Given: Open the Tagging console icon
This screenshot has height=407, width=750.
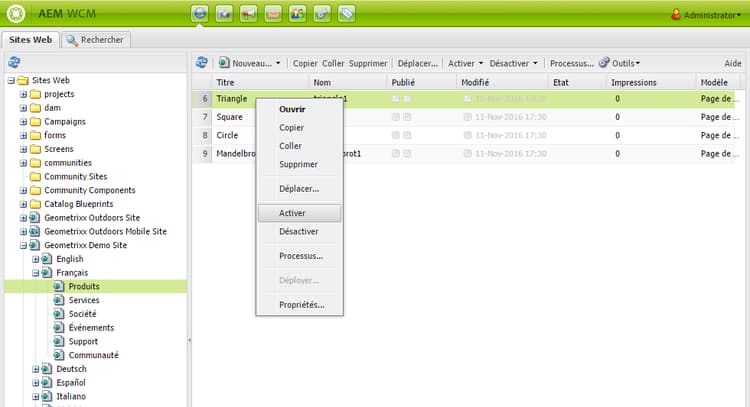Looking at the screenshot, I should pyautogui.click(x=346, y=13).
